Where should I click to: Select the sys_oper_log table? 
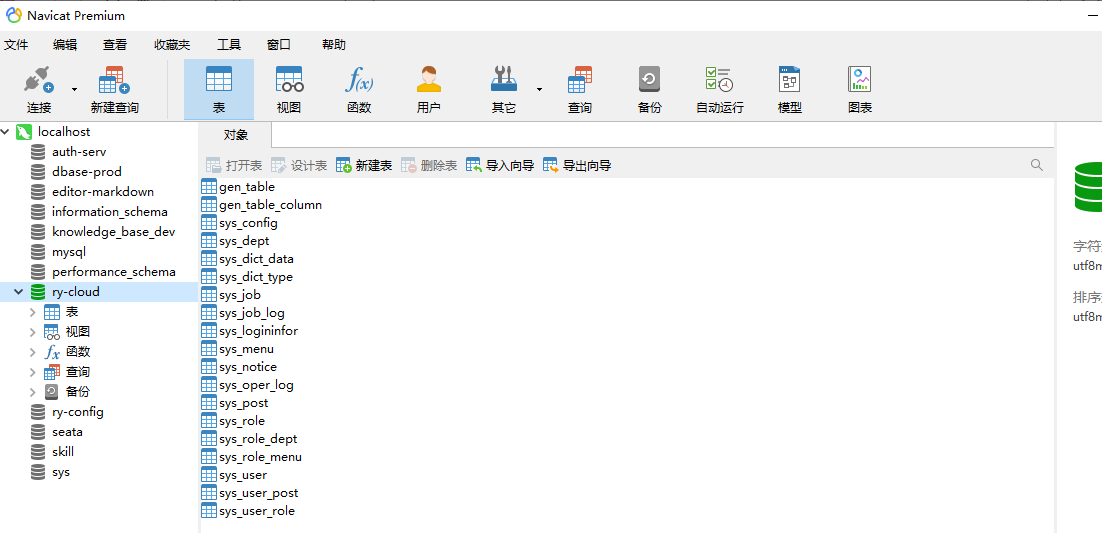click(x=257, y=385)
